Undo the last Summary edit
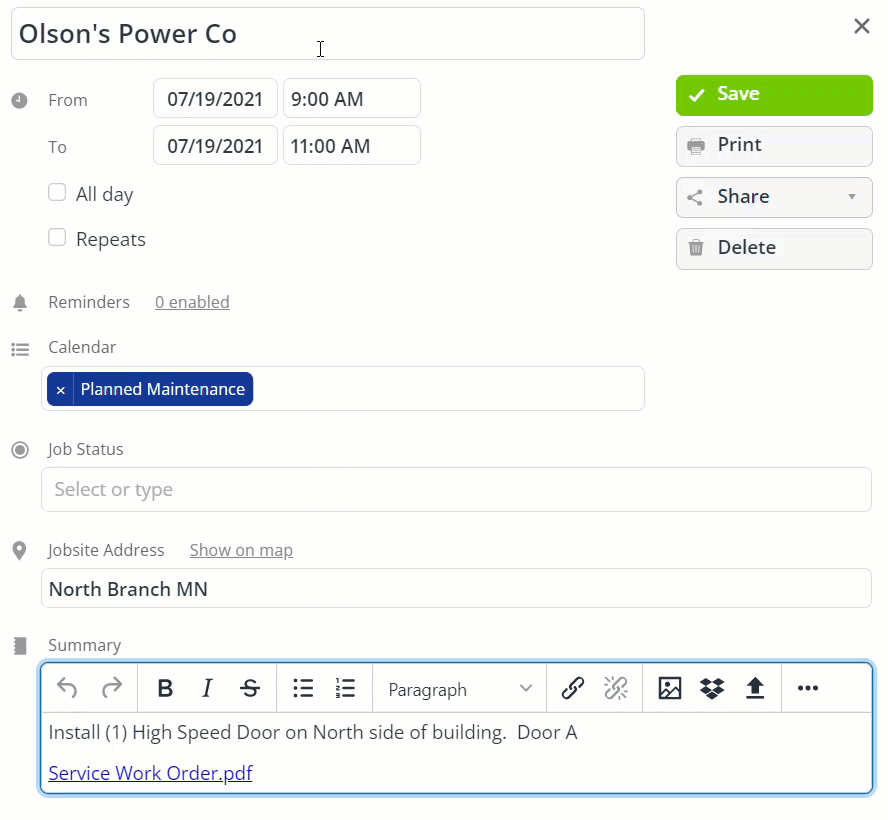Screen dimensions: 888x820 pyautogui.click(x=67, y=688)
